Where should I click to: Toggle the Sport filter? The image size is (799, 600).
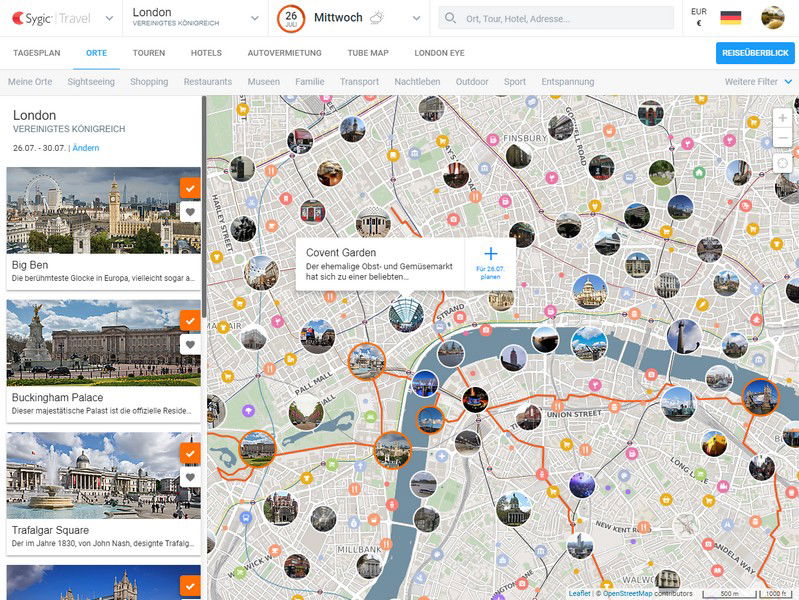coord(515,82)
